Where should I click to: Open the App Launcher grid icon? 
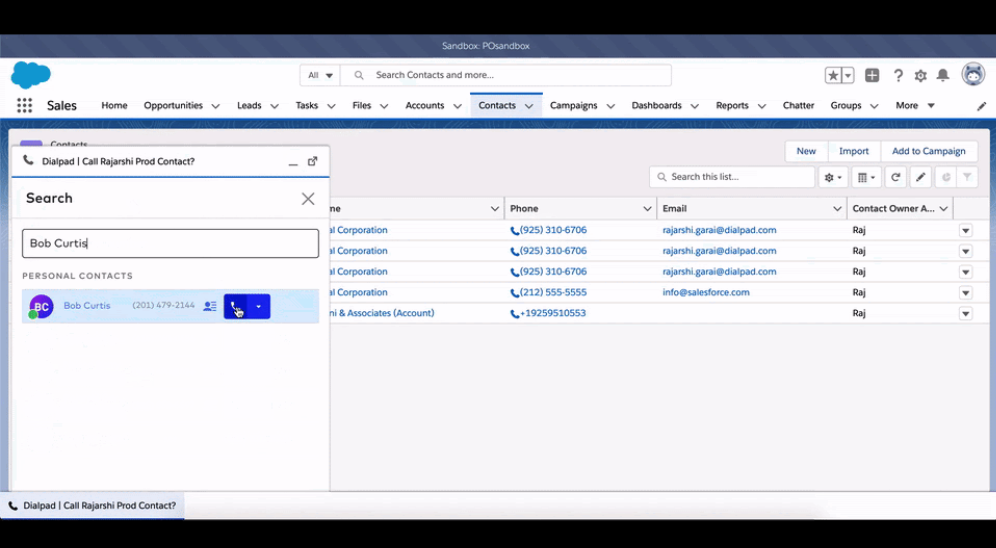pos(24,105)
